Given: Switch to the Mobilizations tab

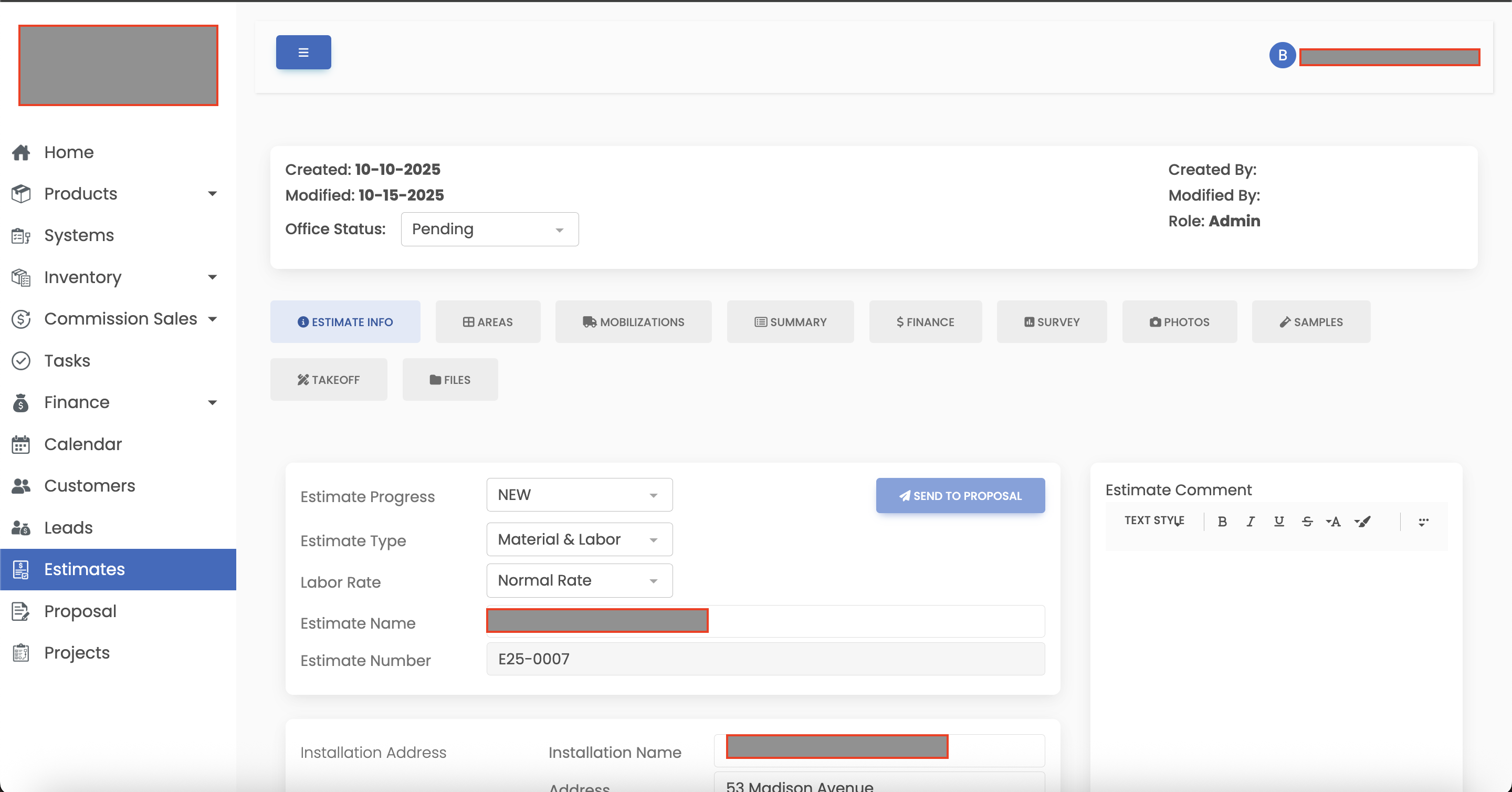Looking at the screenshot, I should coord(633,322).
